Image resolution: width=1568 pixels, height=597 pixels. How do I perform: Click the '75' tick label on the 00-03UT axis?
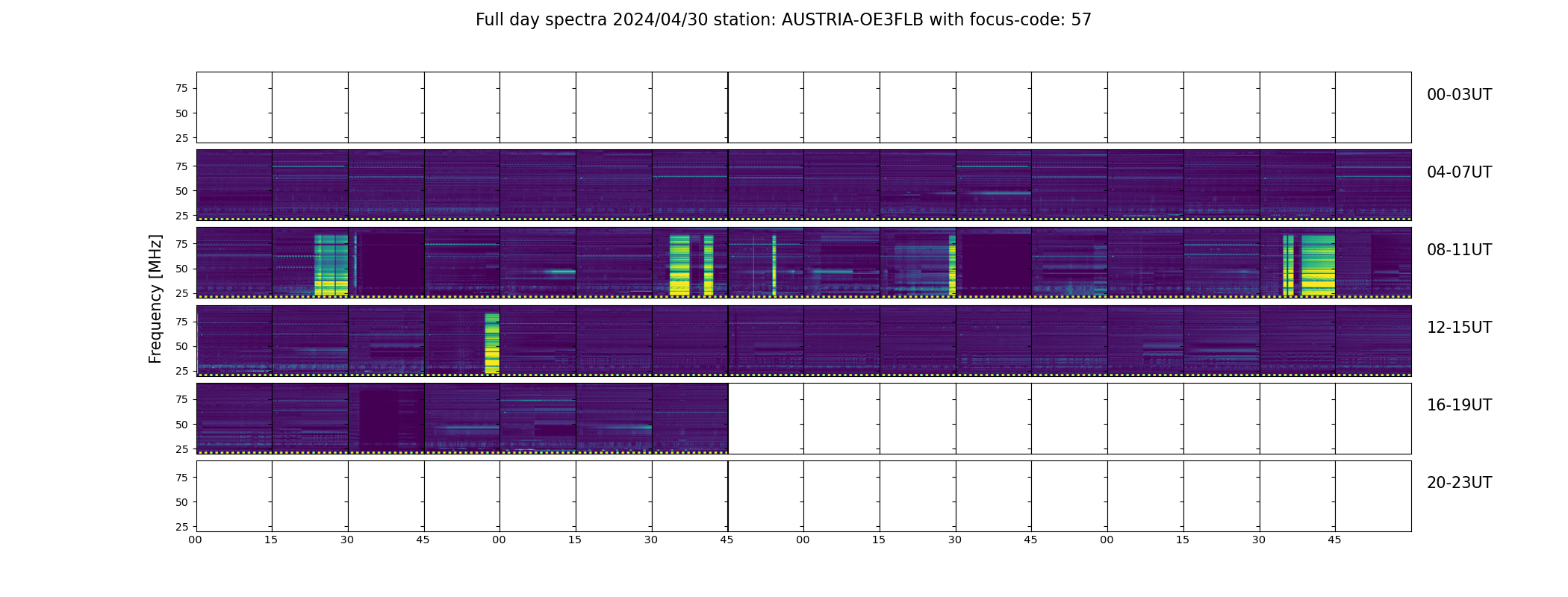click(181, 88)
